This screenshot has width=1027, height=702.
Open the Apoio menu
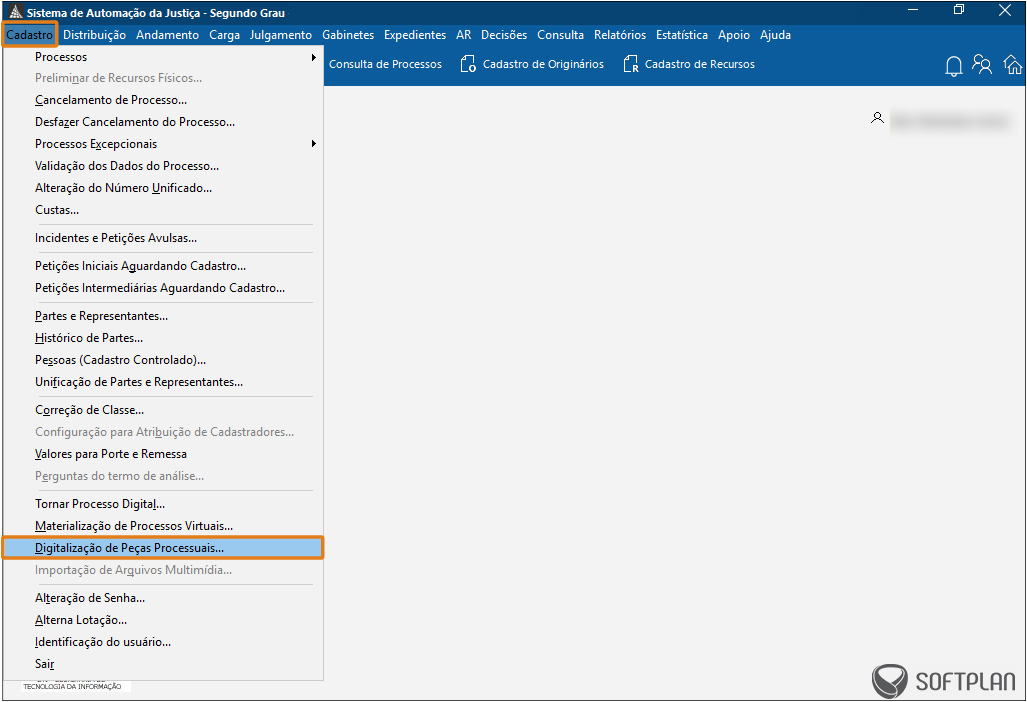coord(734,35)
